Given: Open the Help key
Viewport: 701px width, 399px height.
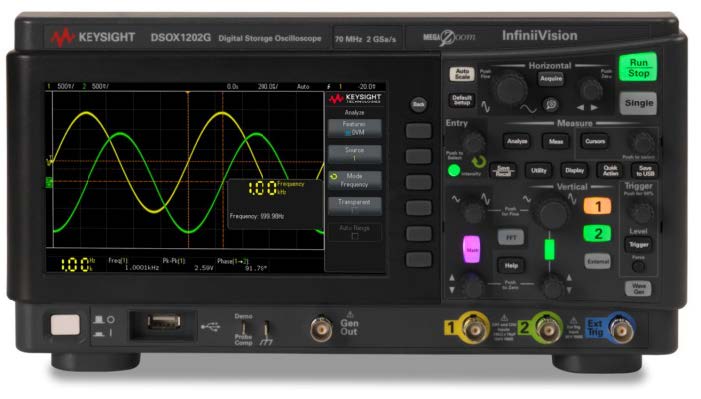Looking at the screenshot, I should 511,266.
